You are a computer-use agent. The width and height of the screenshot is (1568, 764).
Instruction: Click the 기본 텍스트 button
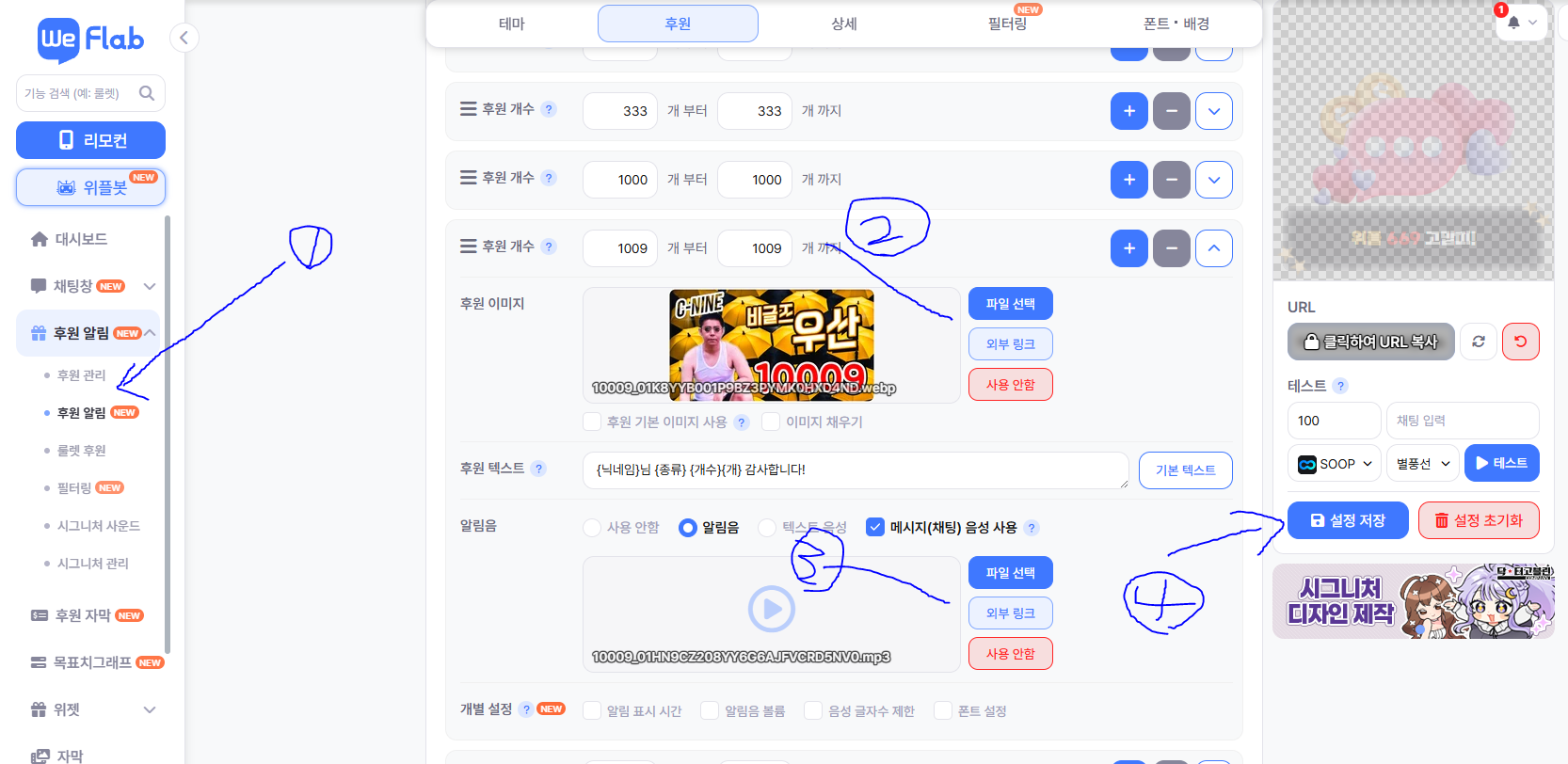click(1185, 470)
